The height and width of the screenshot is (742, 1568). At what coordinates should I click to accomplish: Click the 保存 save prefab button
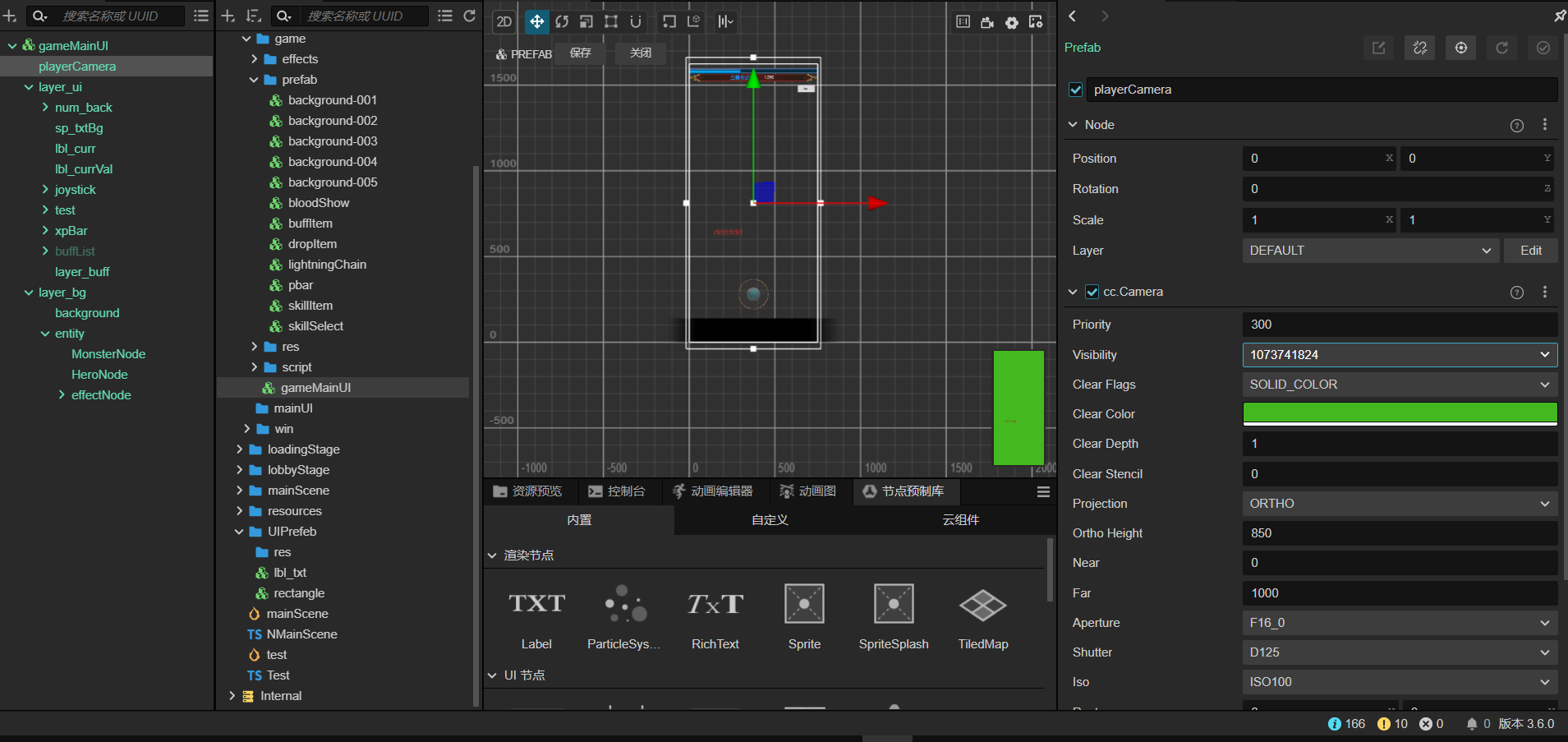[x=581, y=53]
